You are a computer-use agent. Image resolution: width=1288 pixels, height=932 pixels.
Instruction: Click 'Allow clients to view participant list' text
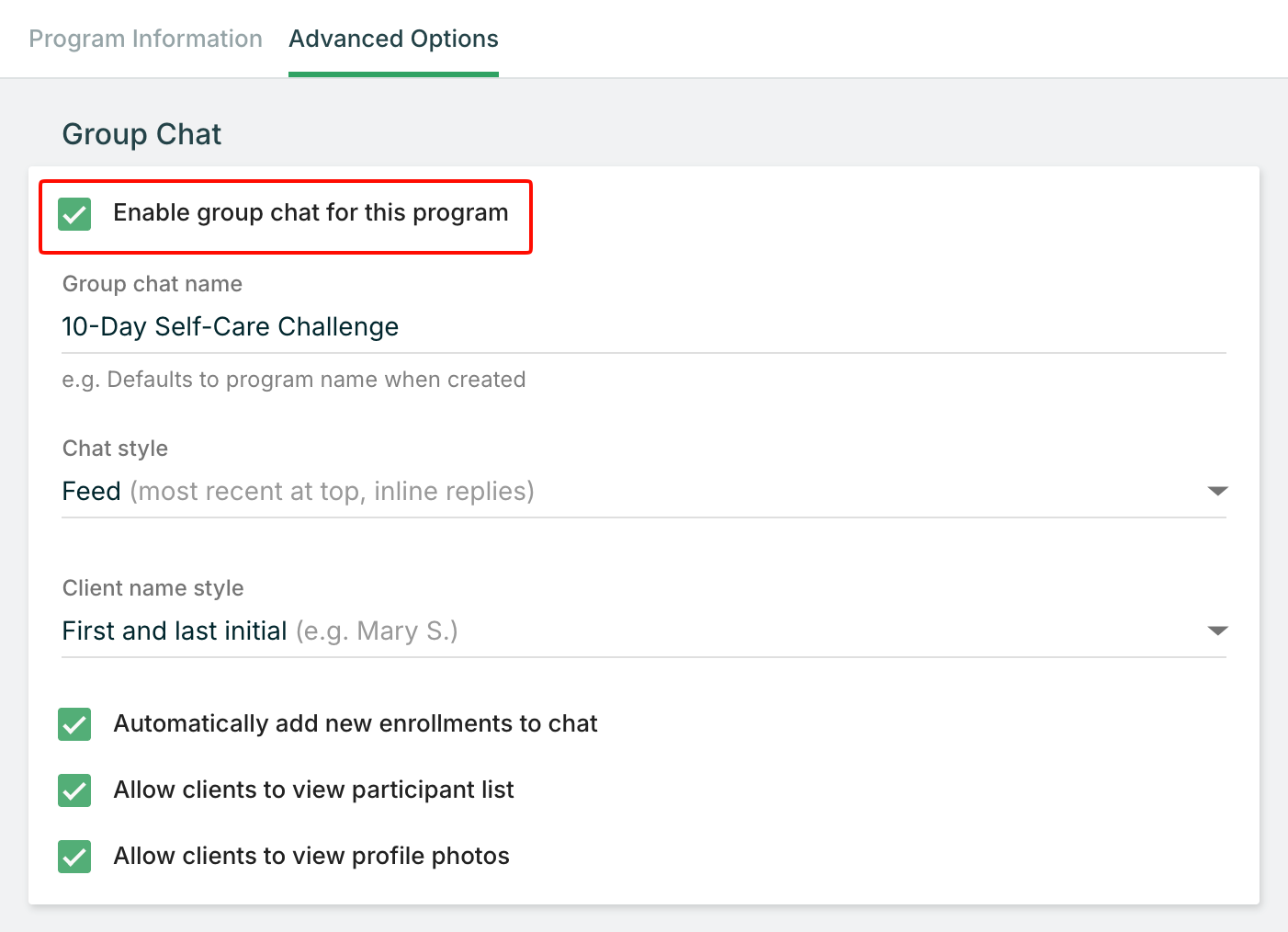click(x=313, y=790)
